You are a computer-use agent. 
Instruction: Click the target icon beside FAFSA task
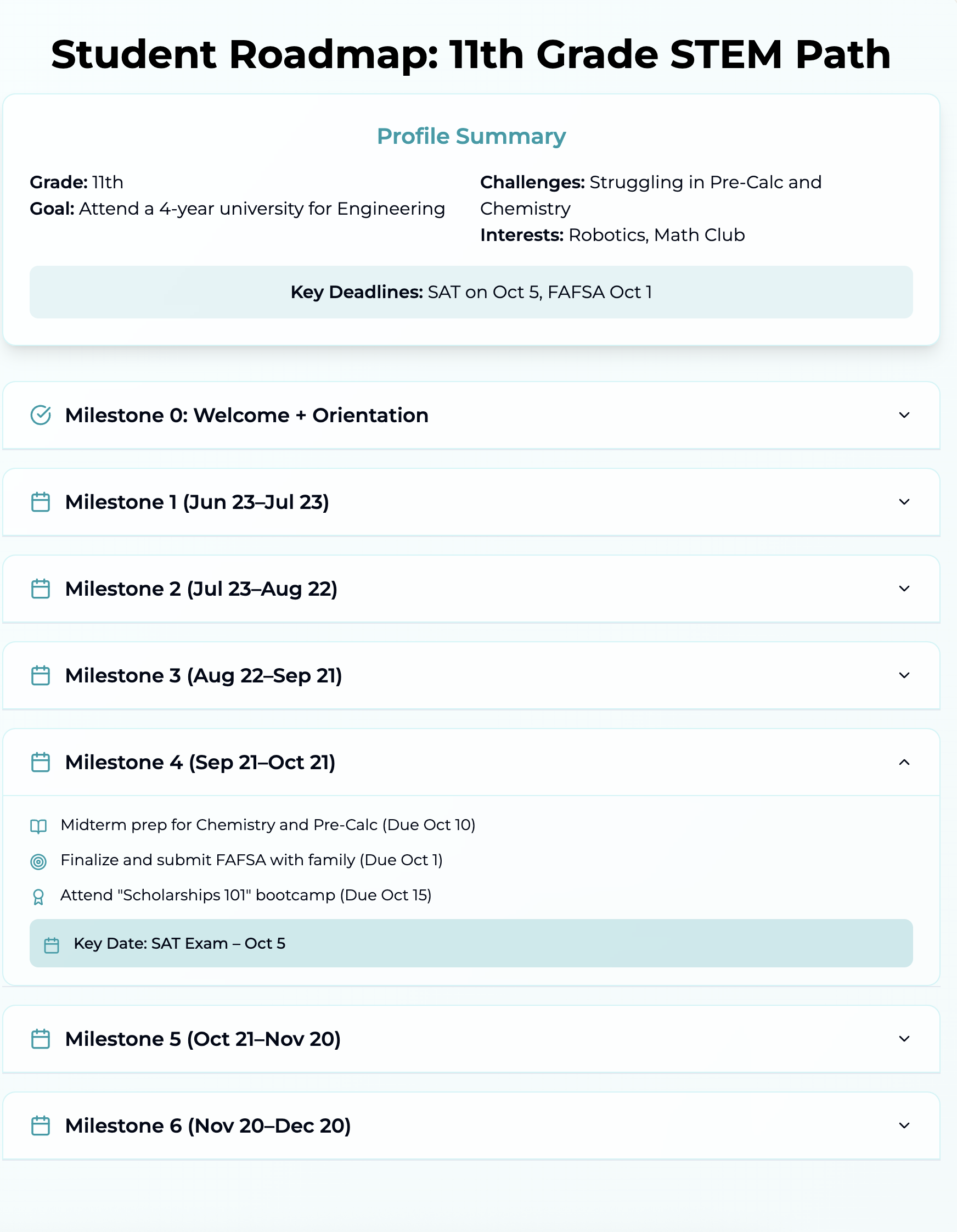(x=38, y=861)
